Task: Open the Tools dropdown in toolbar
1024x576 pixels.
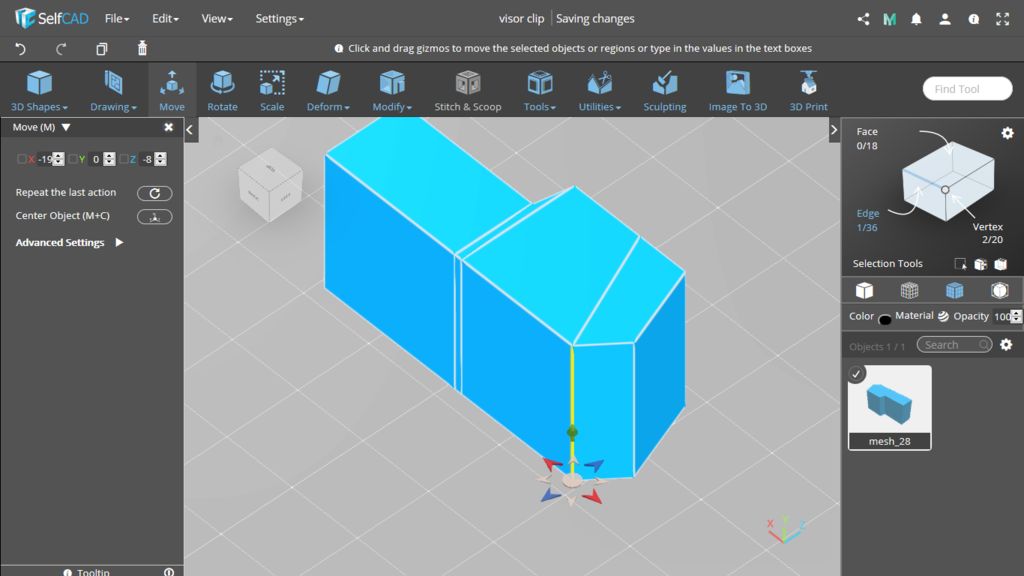Action: [539, 90]
